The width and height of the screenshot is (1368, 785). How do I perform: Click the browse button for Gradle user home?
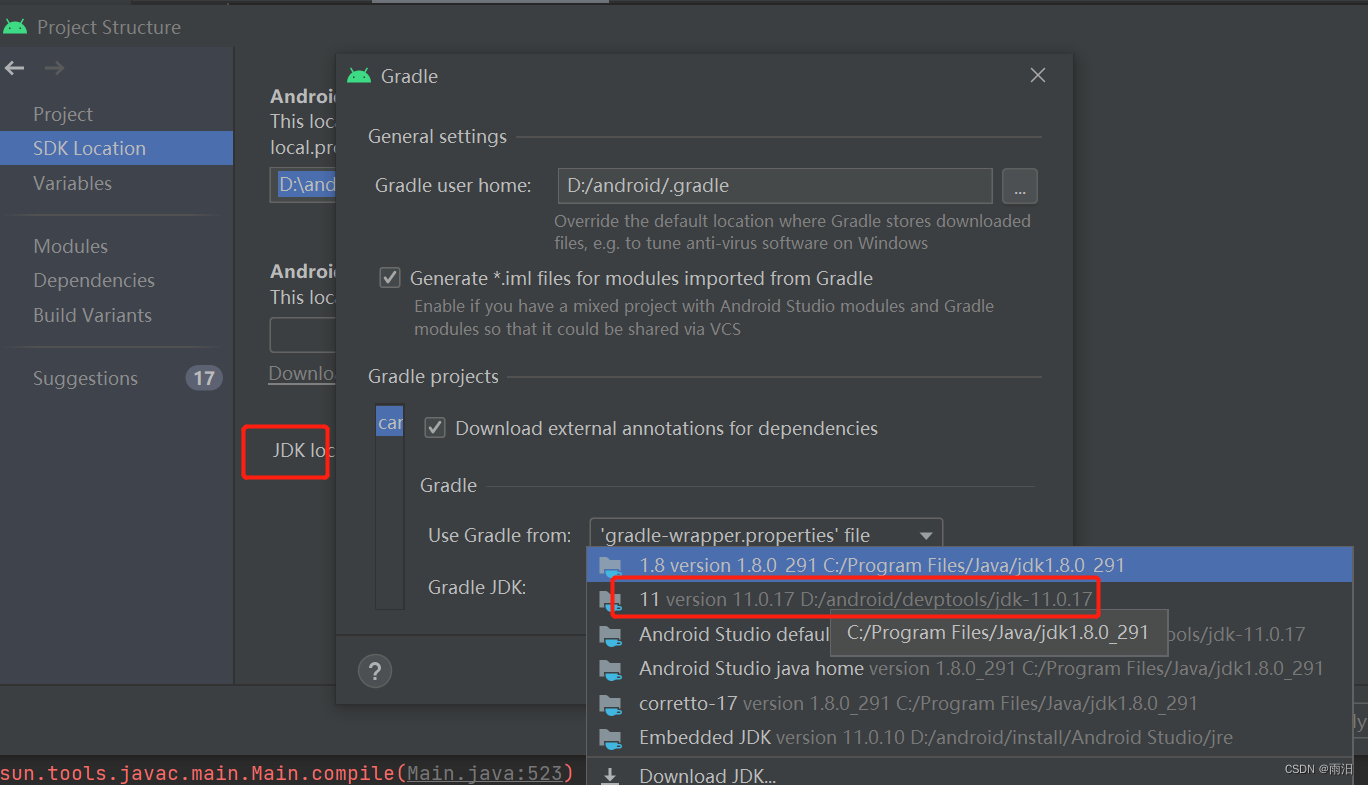click(1019, 186)
